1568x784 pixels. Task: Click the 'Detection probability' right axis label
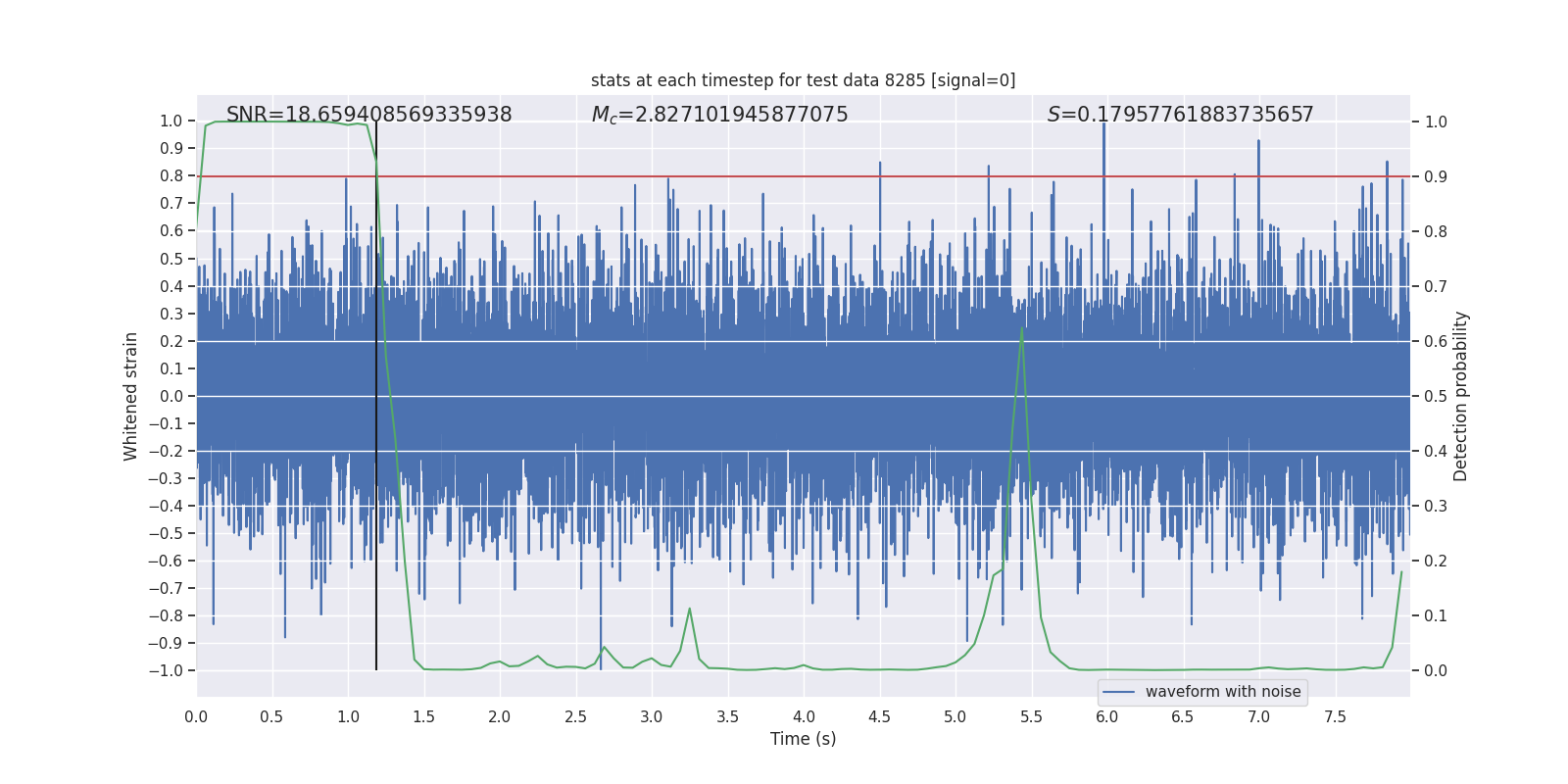pos(1460,396)
